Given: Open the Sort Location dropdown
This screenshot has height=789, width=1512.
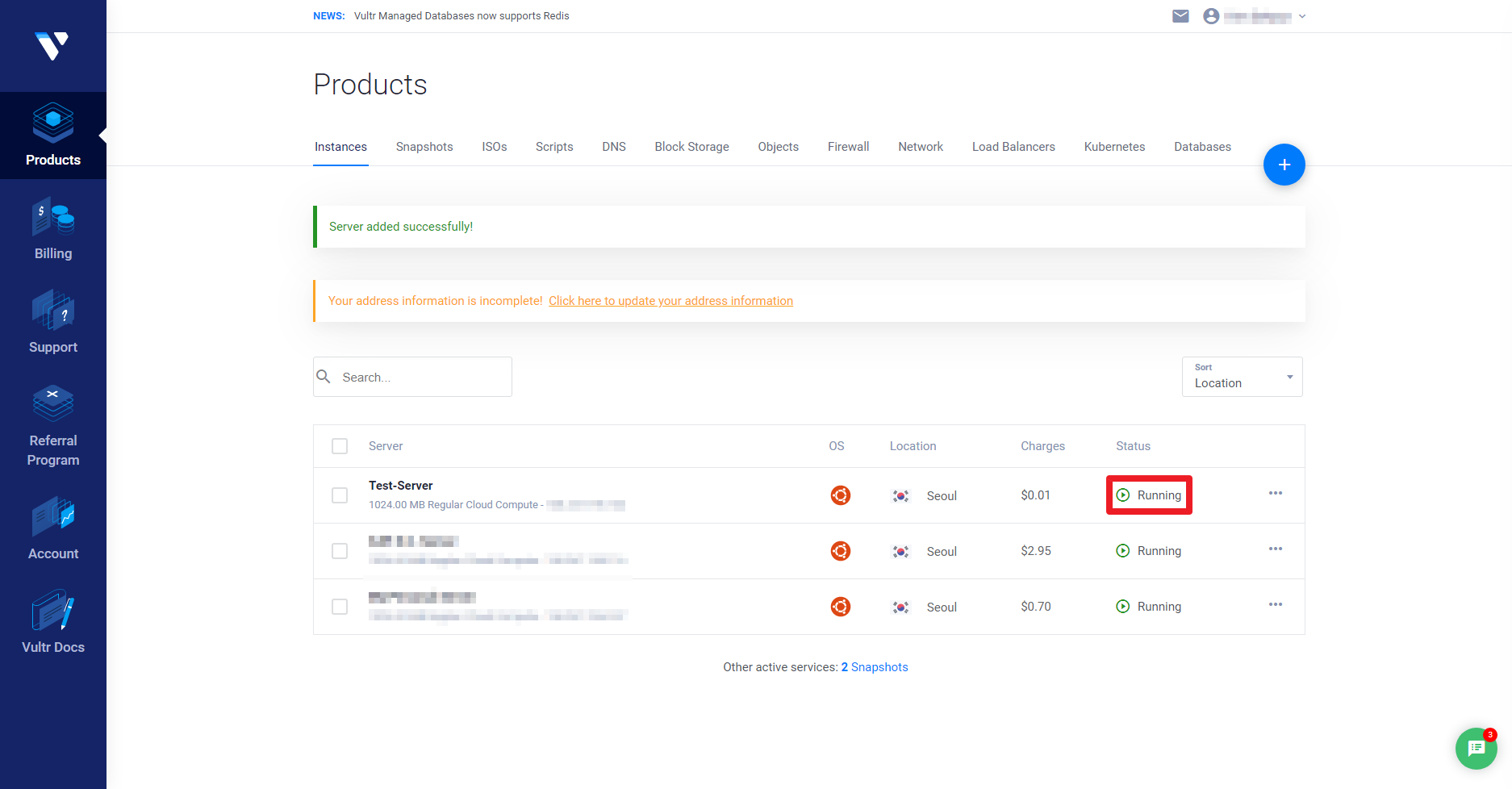Looking at the screenshot, I should (1243, 377).
